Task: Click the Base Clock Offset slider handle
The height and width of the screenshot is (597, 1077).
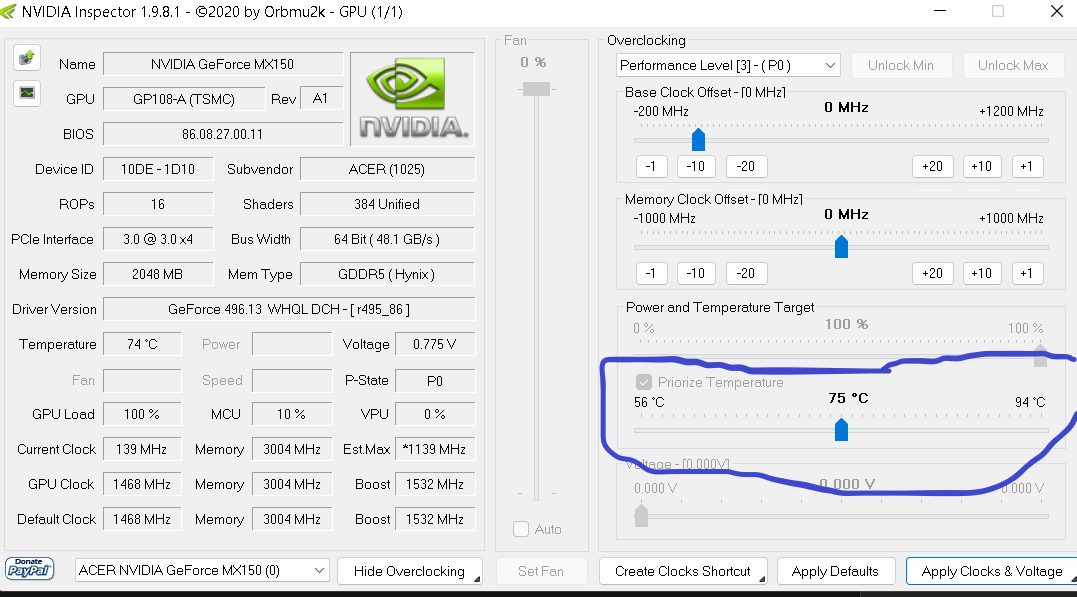Action: (699, 139)
